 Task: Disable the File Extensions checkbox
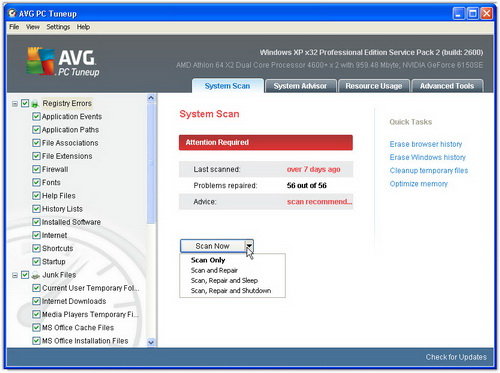[x=36, y=156]
